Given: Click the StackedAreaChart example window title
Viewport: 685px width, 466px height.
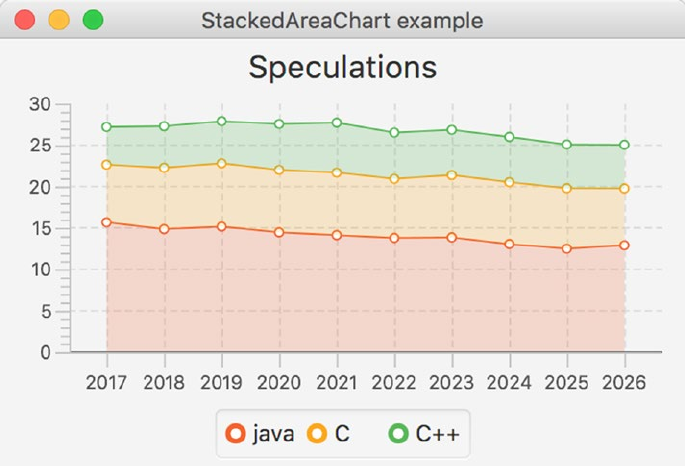Looking at the screenshot, I should click(x=342, y=20).
